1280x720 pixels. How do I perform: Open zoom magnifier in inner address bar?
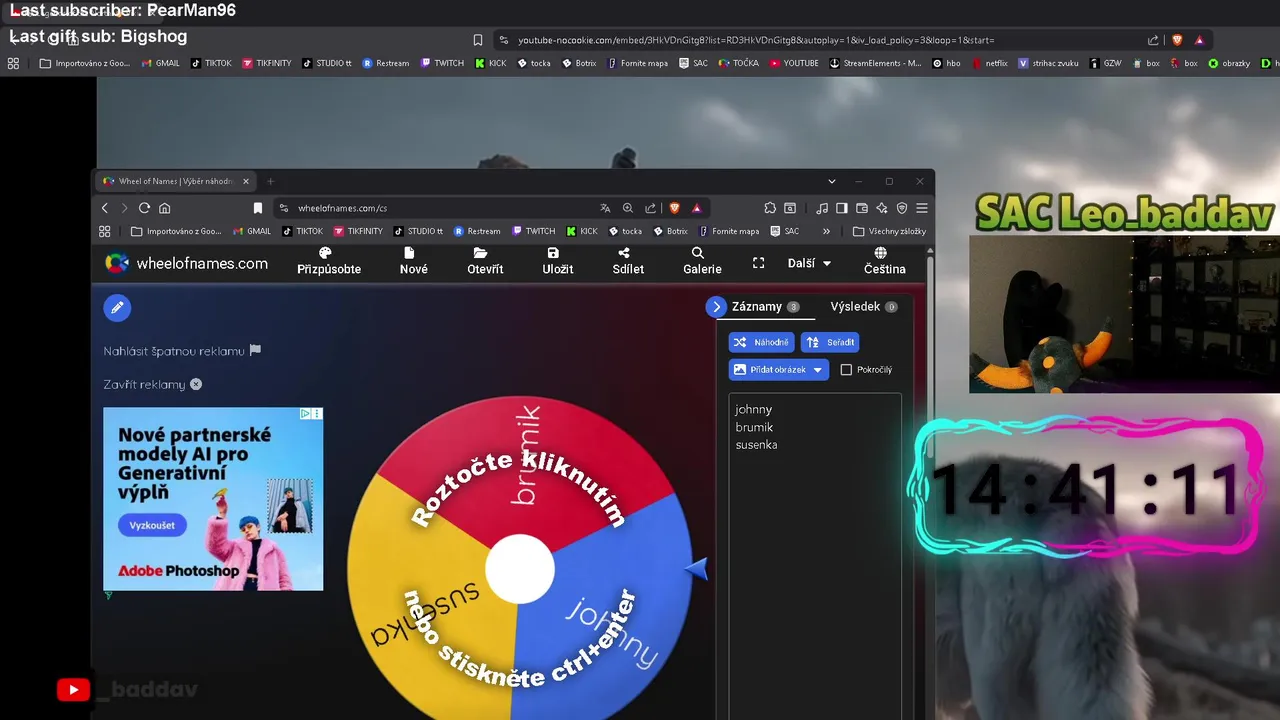[x=628, y=208]
